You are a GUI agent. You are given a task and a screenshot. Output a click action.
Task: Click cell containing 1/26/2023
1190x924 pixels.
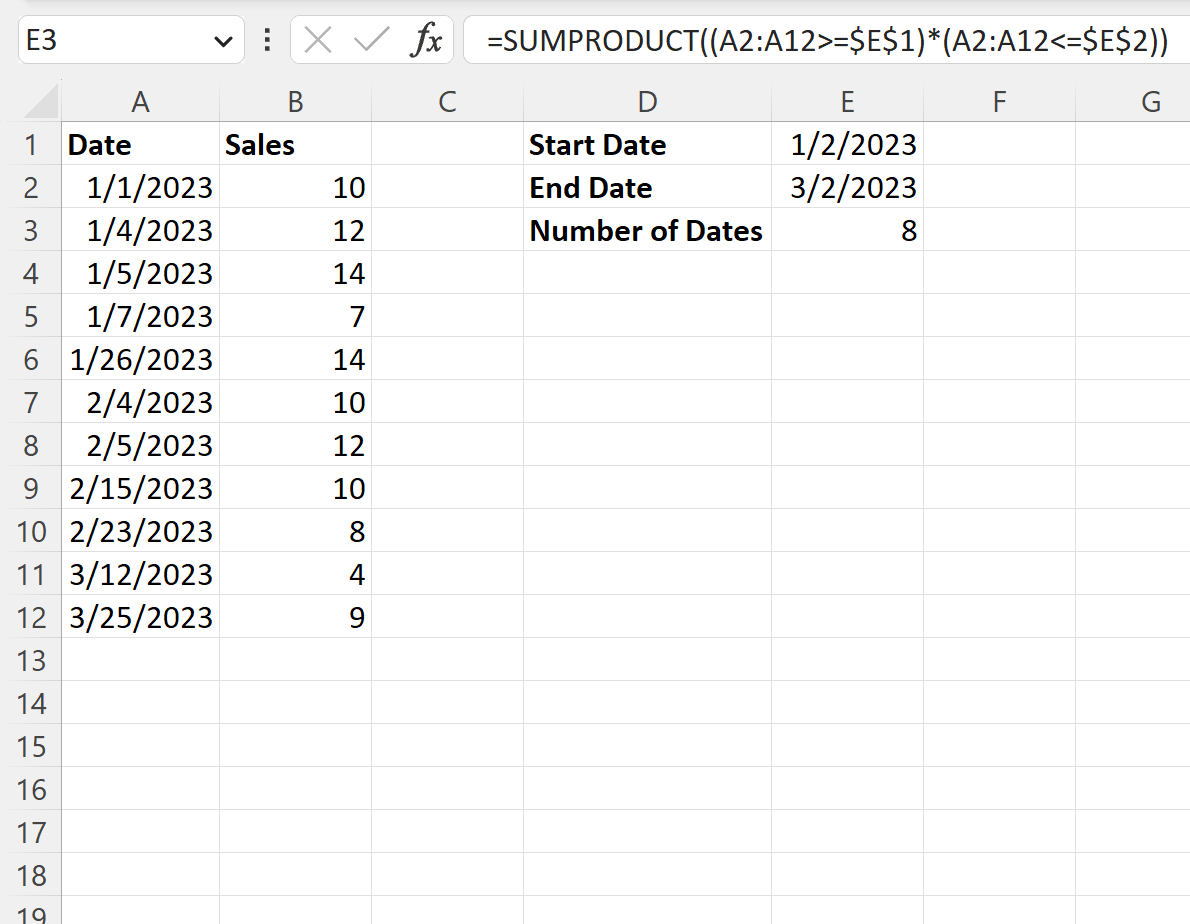click(x=140, y=359)
